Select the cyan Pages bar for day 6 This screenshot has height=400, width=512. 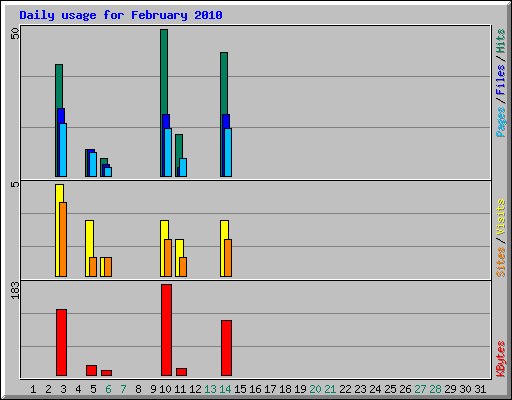108,172
